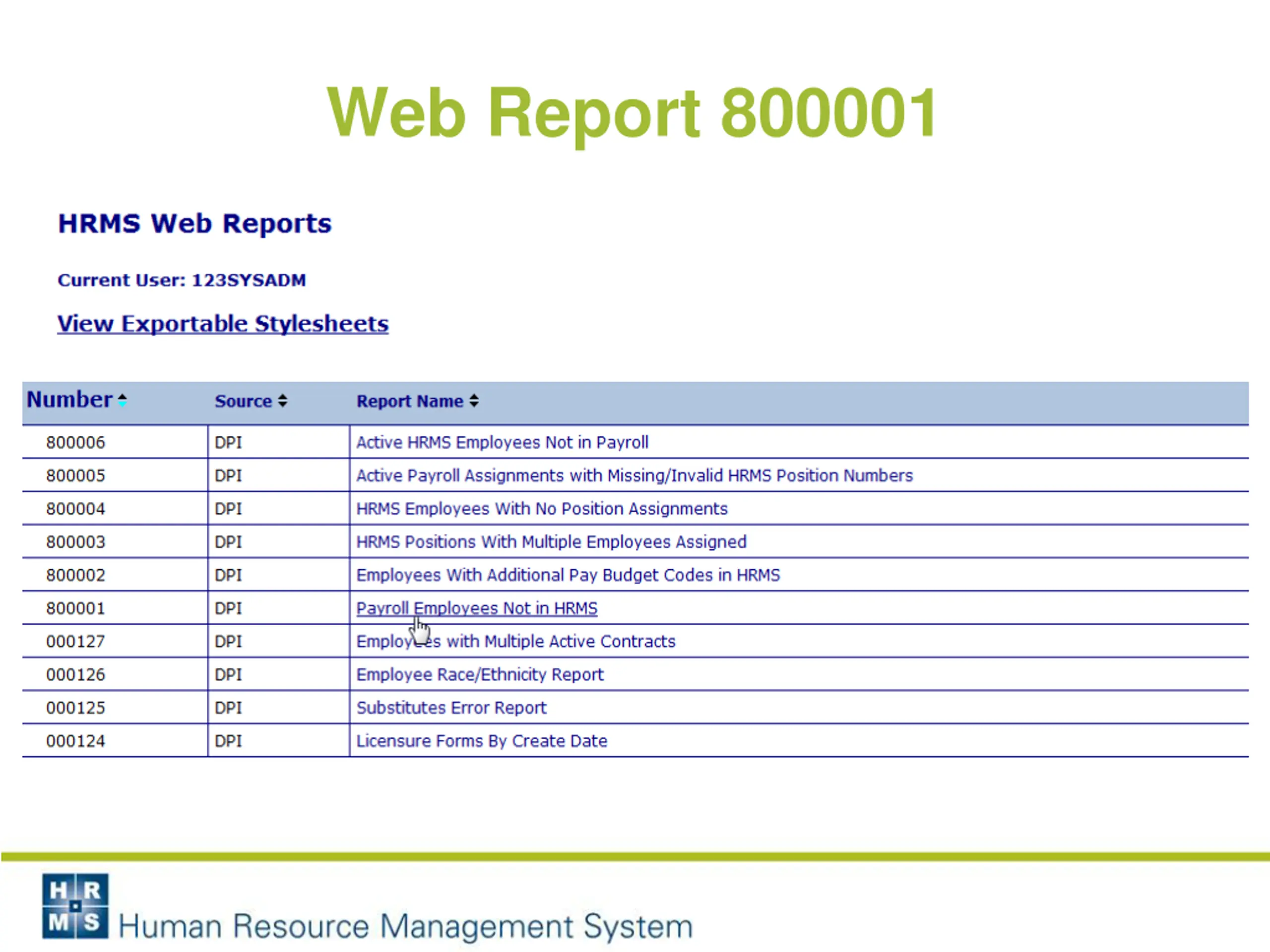Open Licensure Forms By Create Date report
This screenshot has height=952, width=1270.
click(x=482, y=741)
